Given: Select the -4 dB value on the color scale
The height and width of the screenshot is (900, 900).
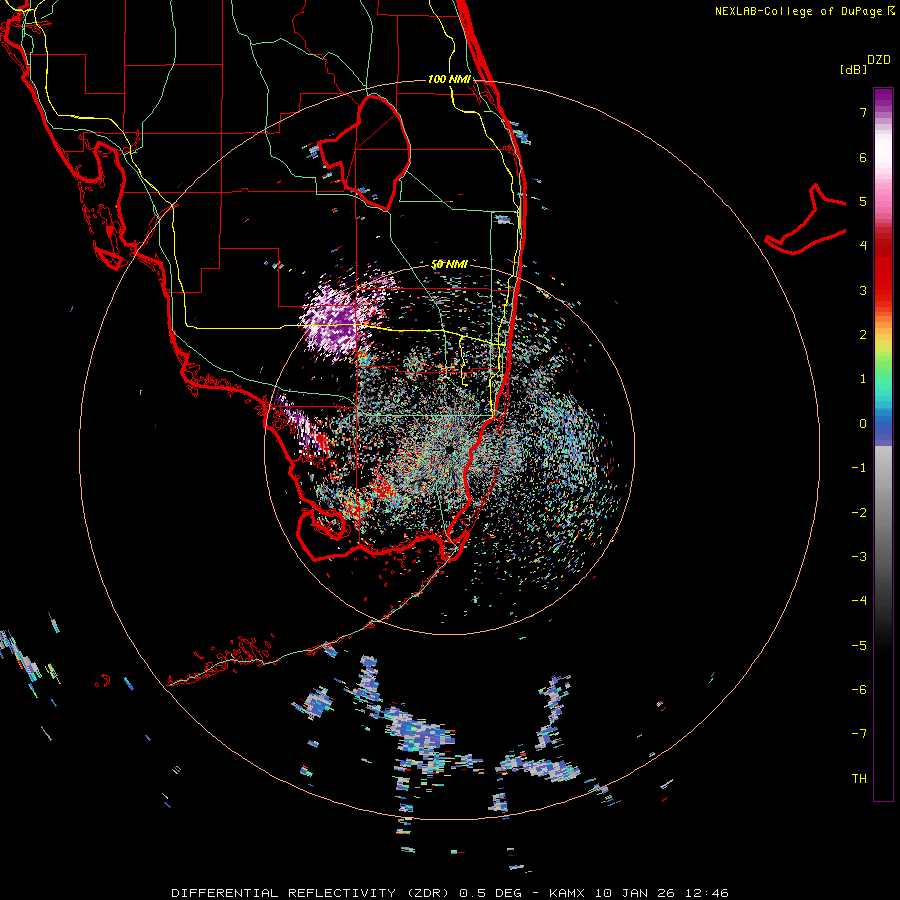Looking at the screenshot, I should click(859, 601).
